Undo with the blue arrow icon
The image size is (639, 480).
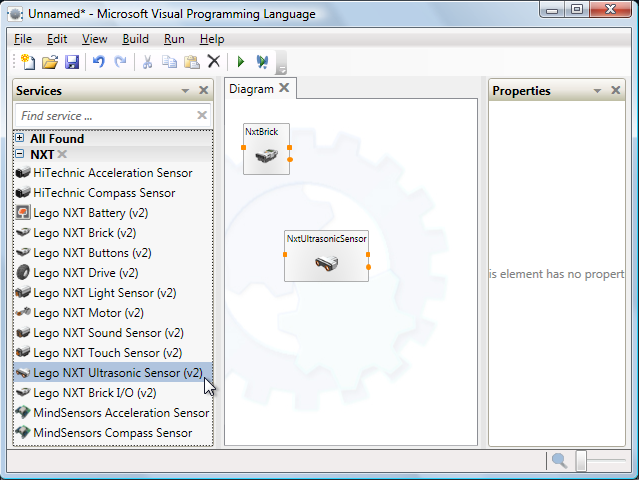tap(99, 62)
